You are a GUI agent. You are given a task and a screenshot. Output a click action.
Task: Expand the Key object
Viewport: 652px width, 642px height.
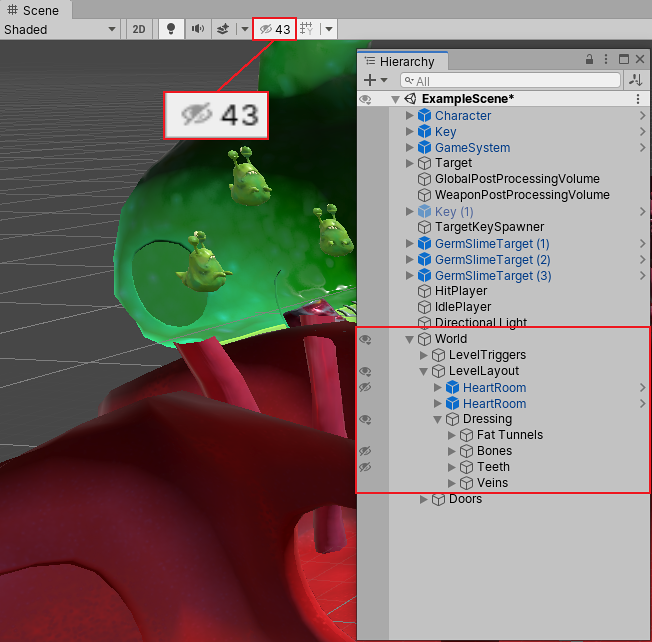pyautogui.click(x=409, y=131)
